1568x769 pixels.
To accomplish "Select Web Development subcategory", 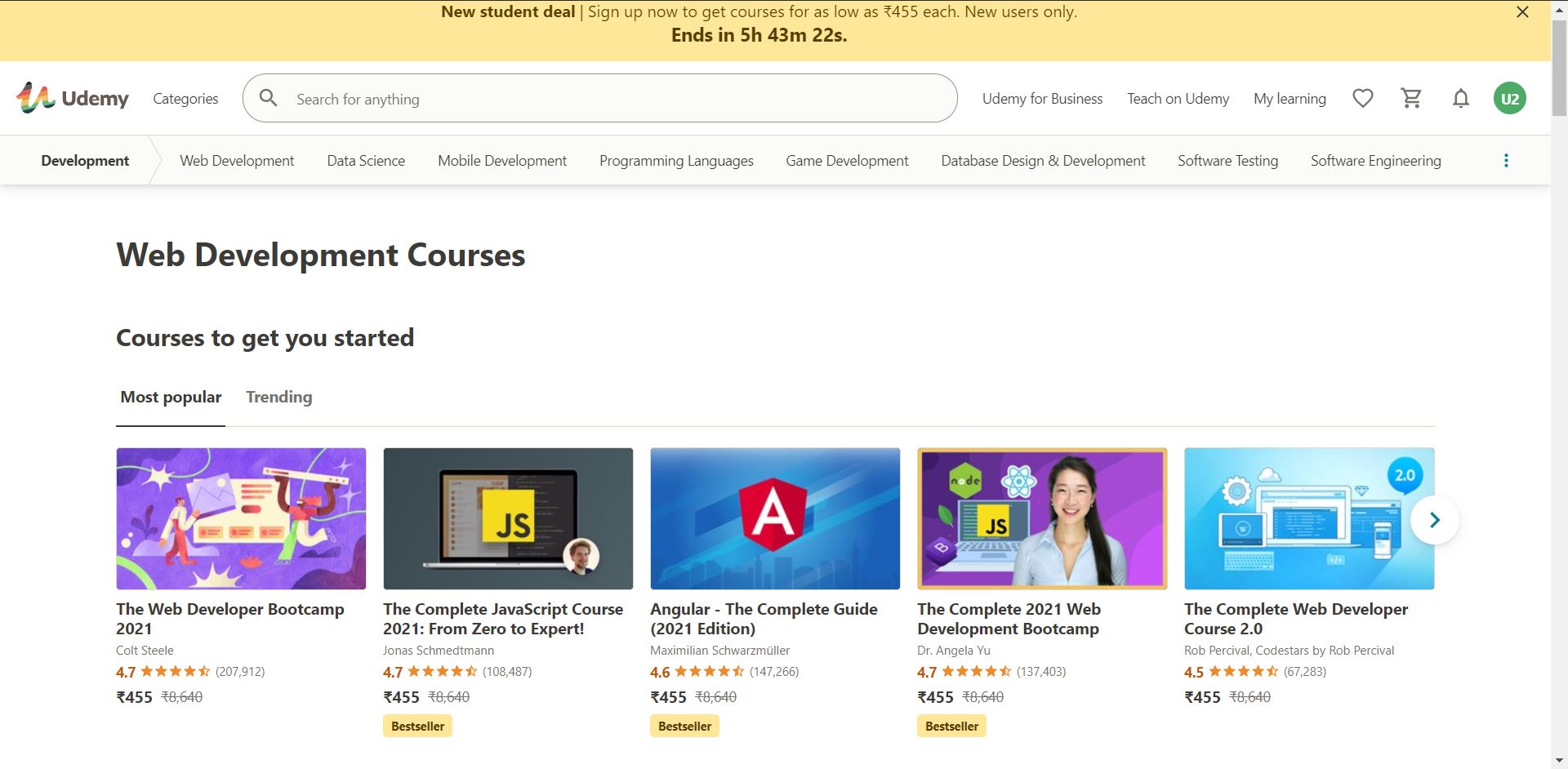I will [x=237, y=161].
